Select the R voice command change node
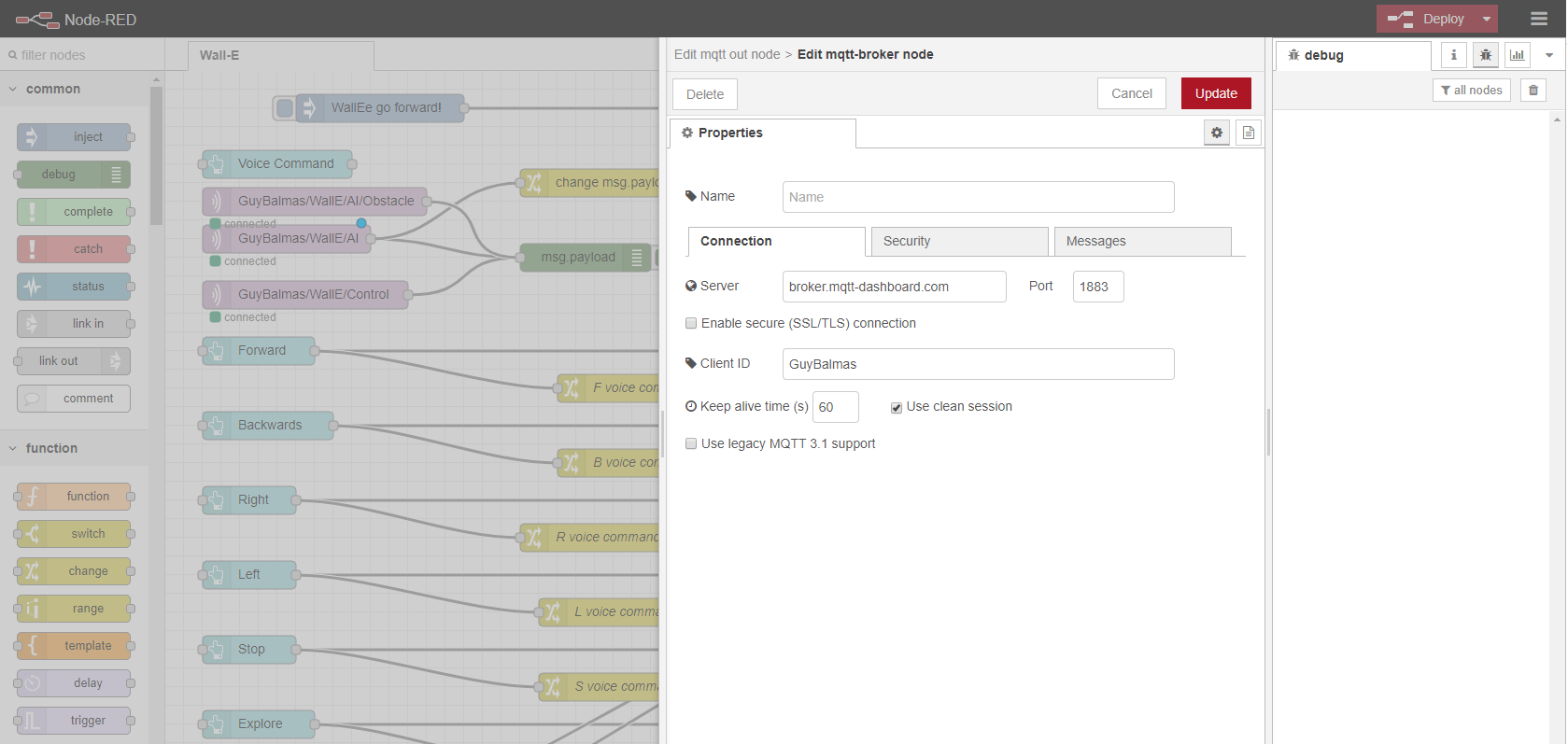 (x=589, y=538)
